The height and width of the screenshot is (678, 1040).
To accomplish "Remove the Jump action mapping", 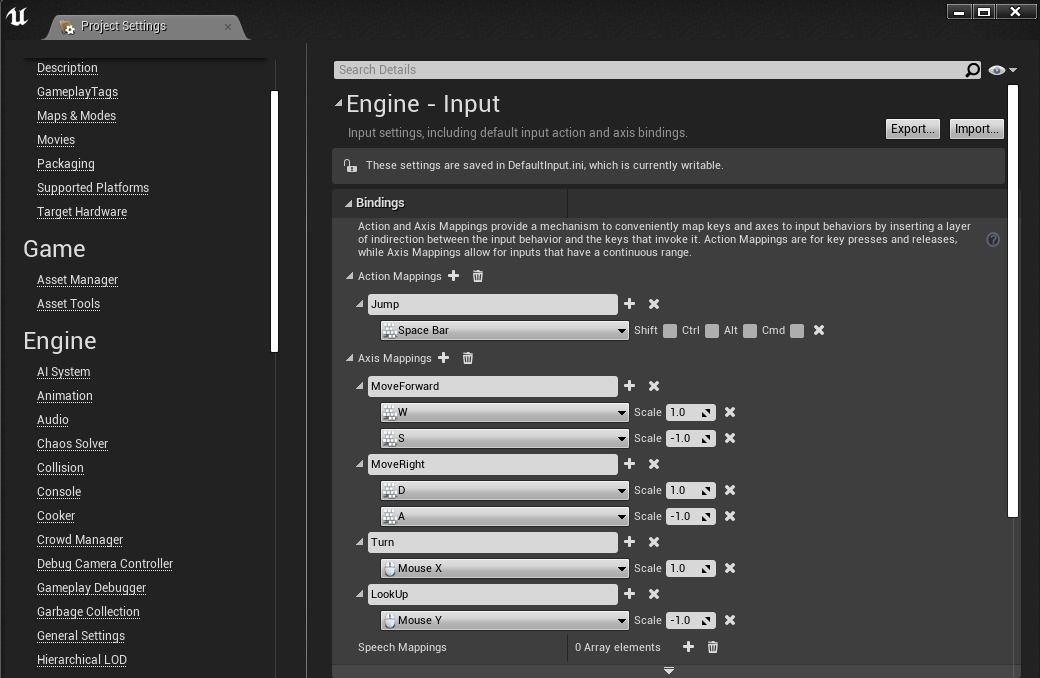I will (x=652, y=304).
